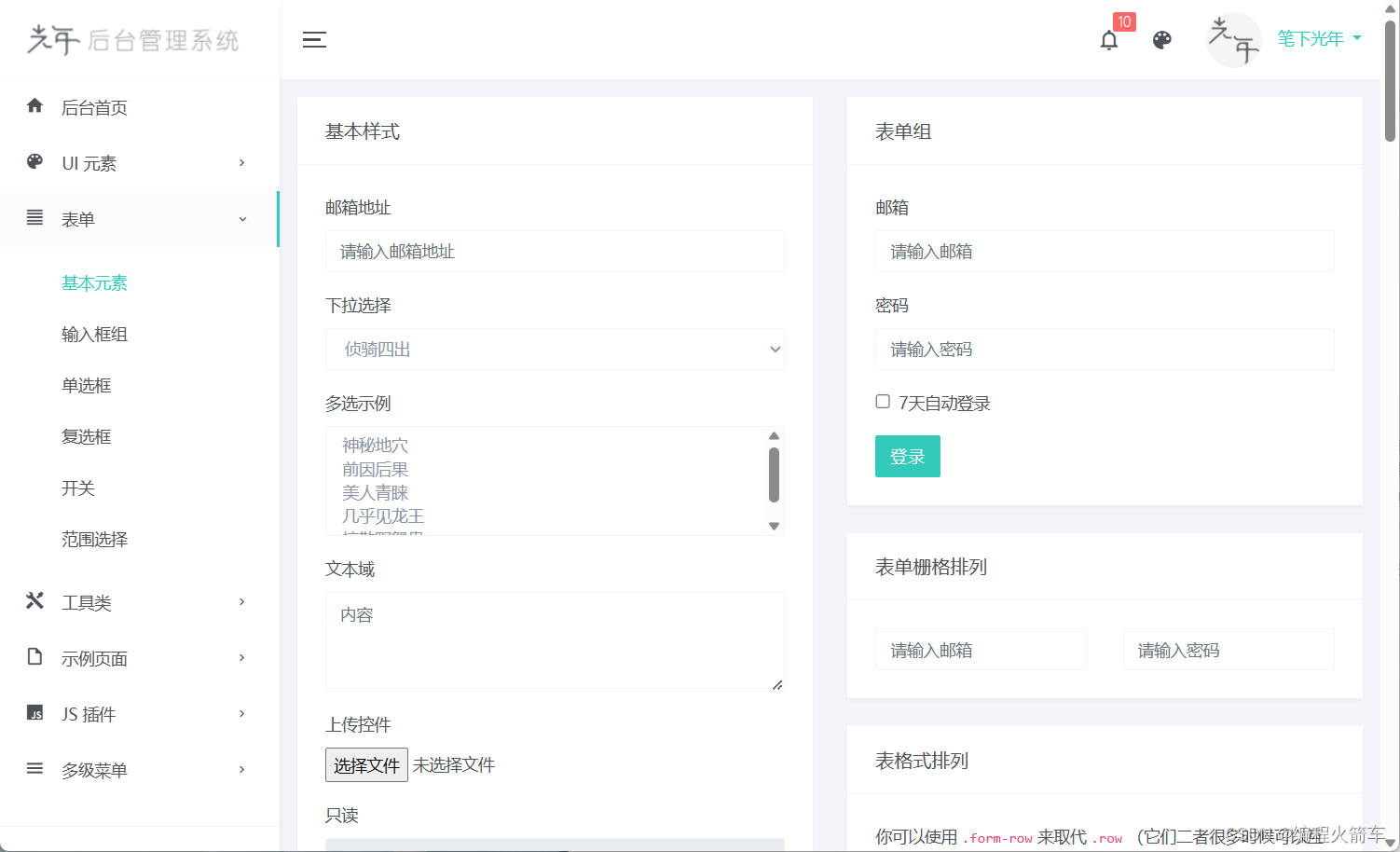The height and width of the screenshot is (852, 1400).
Task: Focus the 请输入密码 field in 表单组
Action: tap(1105, 350)
